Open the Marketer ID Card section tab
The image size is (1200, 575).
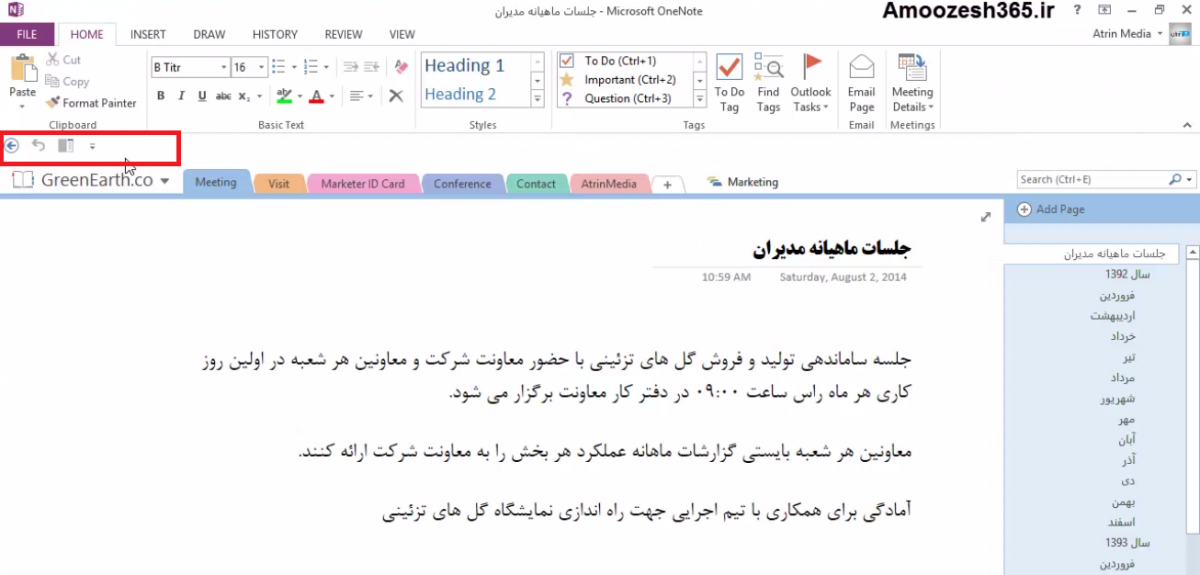(362, 184)
